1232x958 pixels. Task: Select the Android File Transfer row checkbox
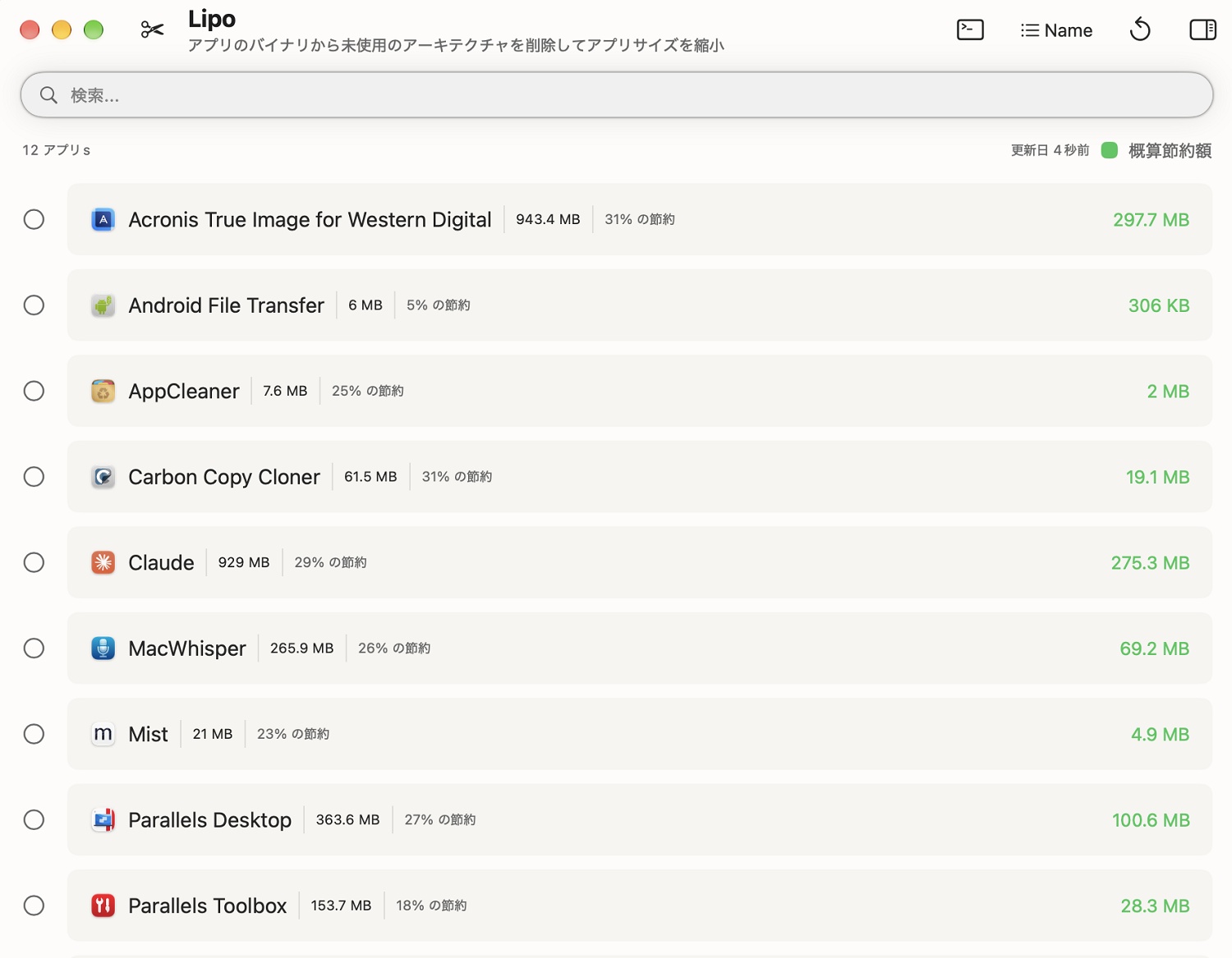(x=34, y=305)
